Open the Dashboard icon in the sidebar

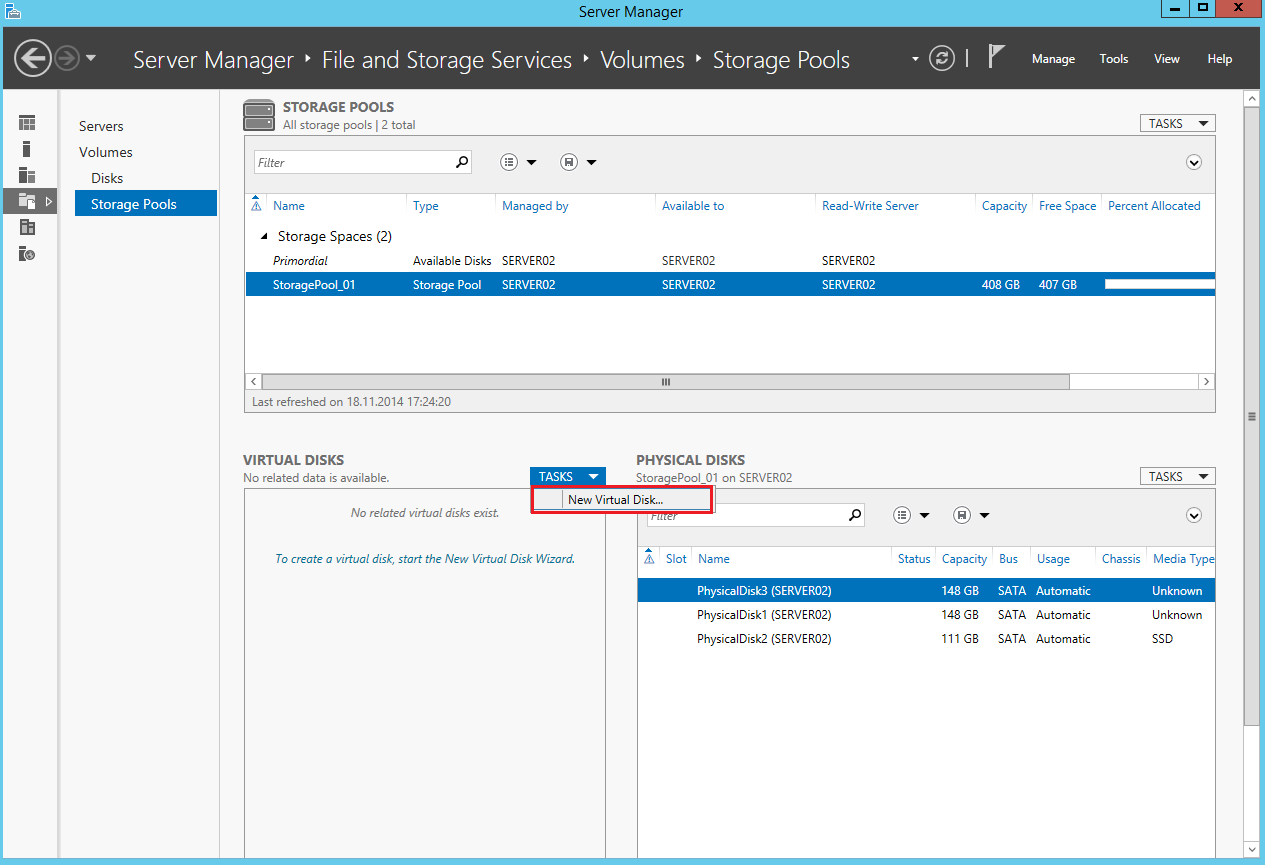click(x=27, y=123)
